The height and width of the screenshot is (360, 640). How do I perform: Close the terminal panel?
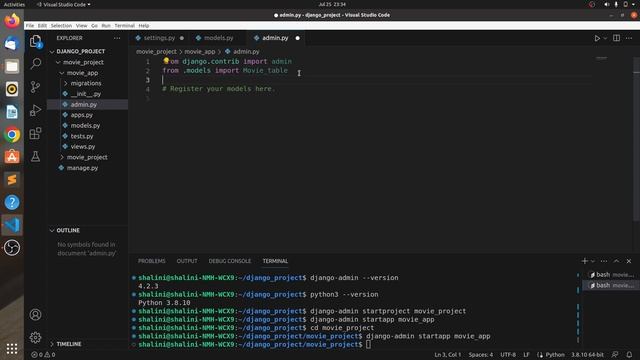coord(629,261)
